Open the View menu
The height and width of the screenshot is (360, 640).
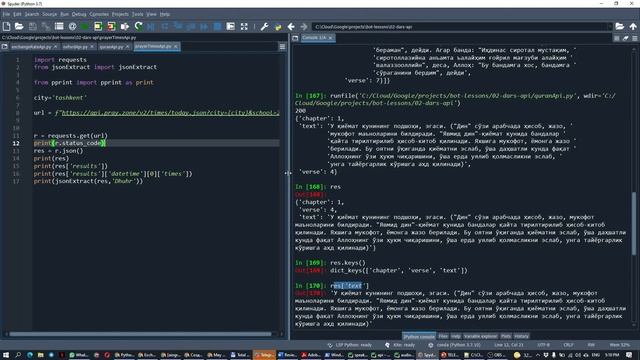pyautogui.click(x=151, y=14)
